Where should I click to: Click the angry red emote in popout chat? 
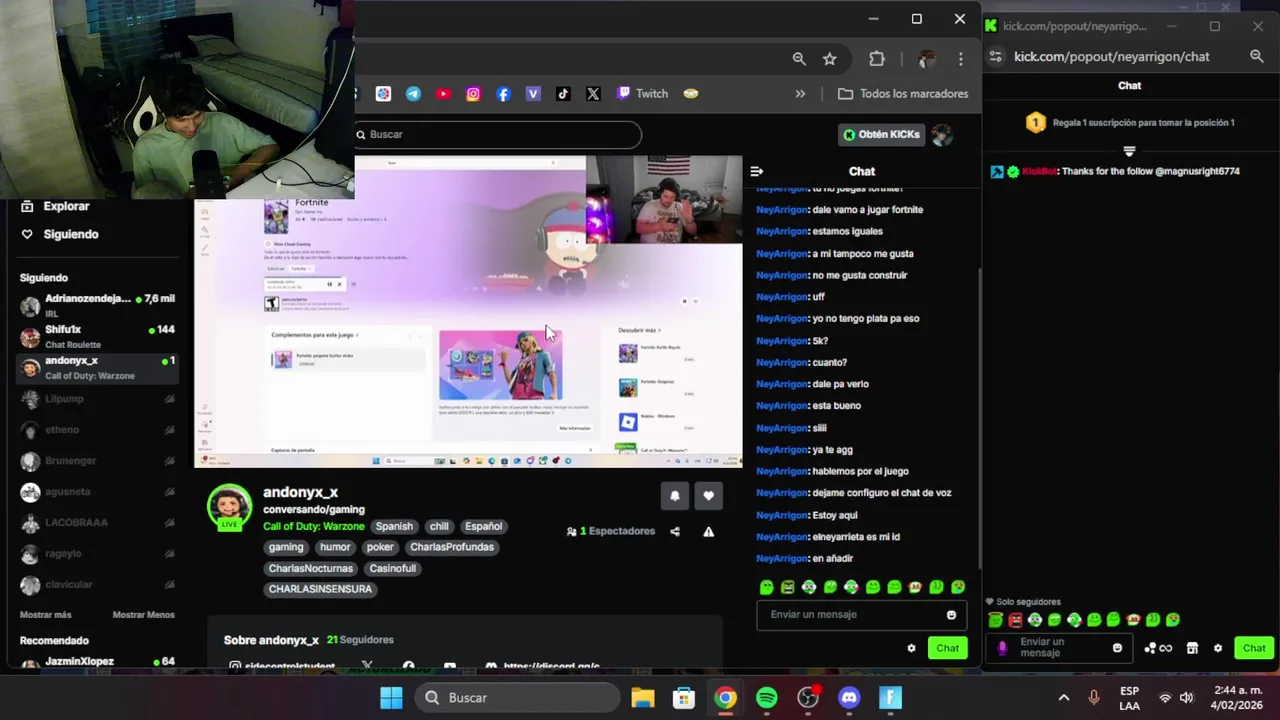click(x=1015, y=620)
